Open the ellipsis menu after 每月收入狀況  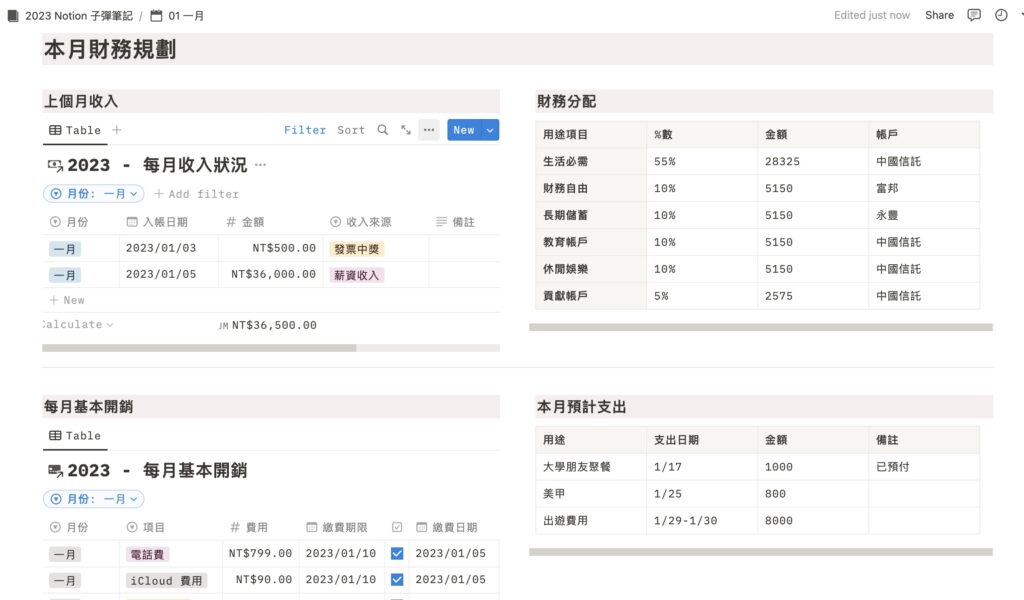click(x=261, y=165)
